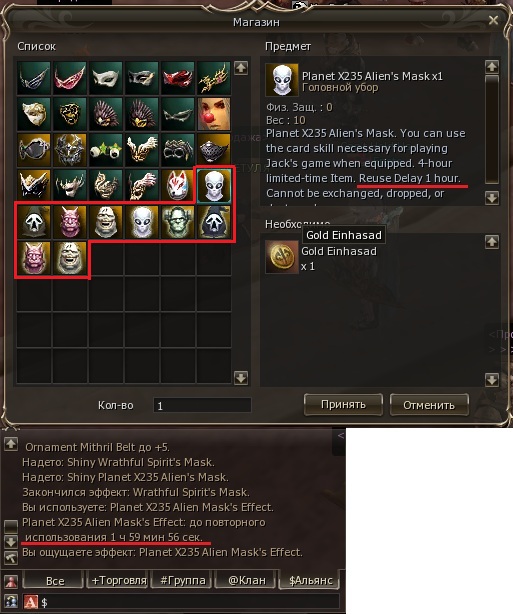Viewport: 513px width, 614px height.
Task: Switch to the +Торговля chat tab
Action: coord(119,580)
